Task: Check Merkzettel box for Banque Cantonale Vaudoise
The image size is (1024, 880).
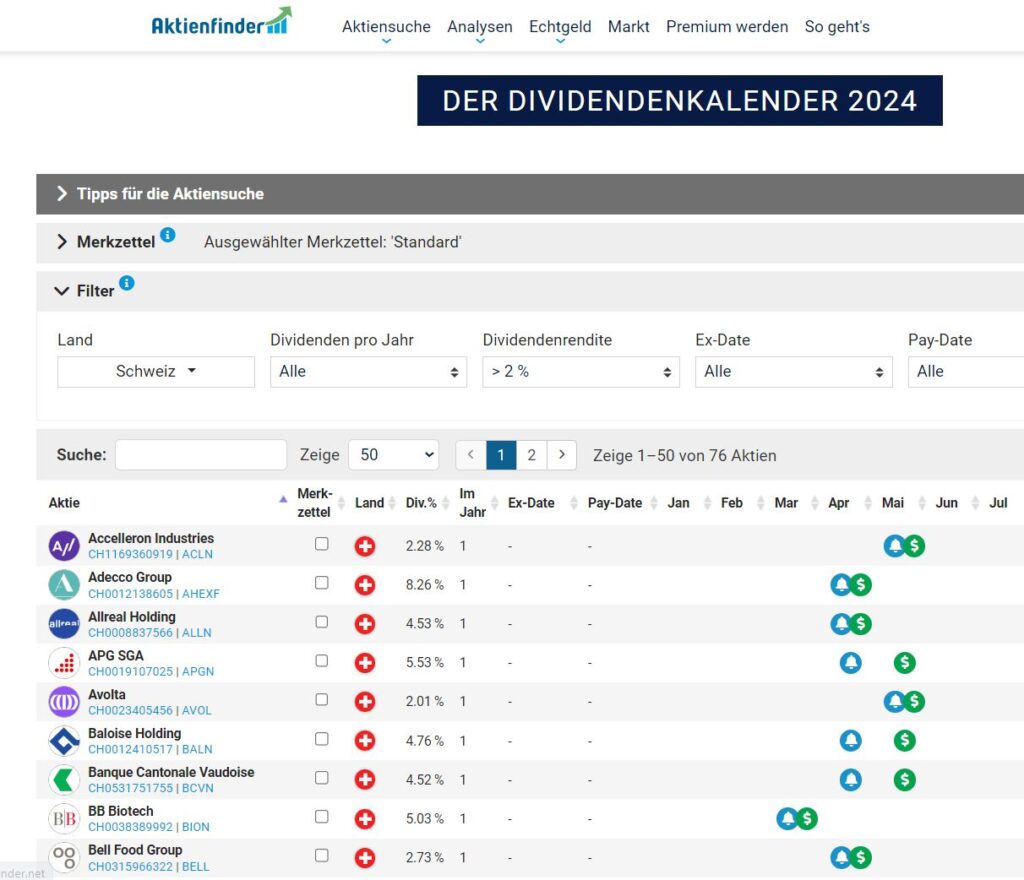Action: (x=321, y=778)
